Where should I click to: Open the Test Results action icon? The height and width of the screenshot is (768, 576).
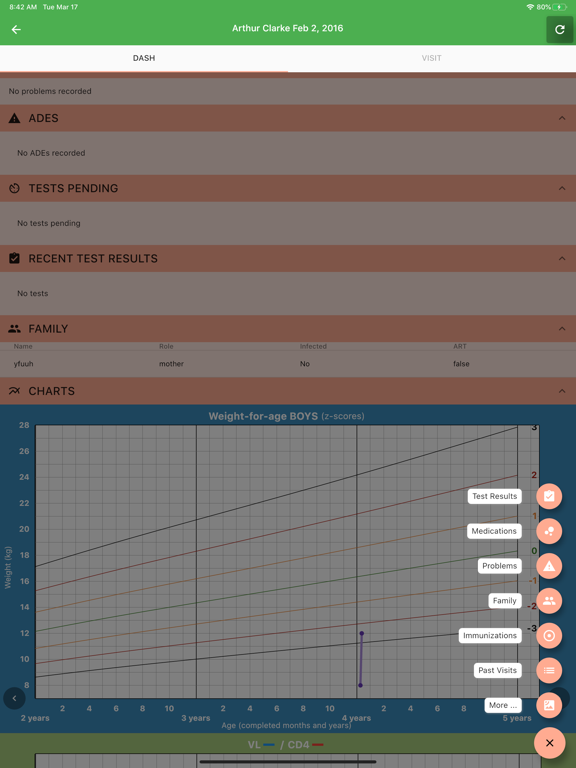549,496
